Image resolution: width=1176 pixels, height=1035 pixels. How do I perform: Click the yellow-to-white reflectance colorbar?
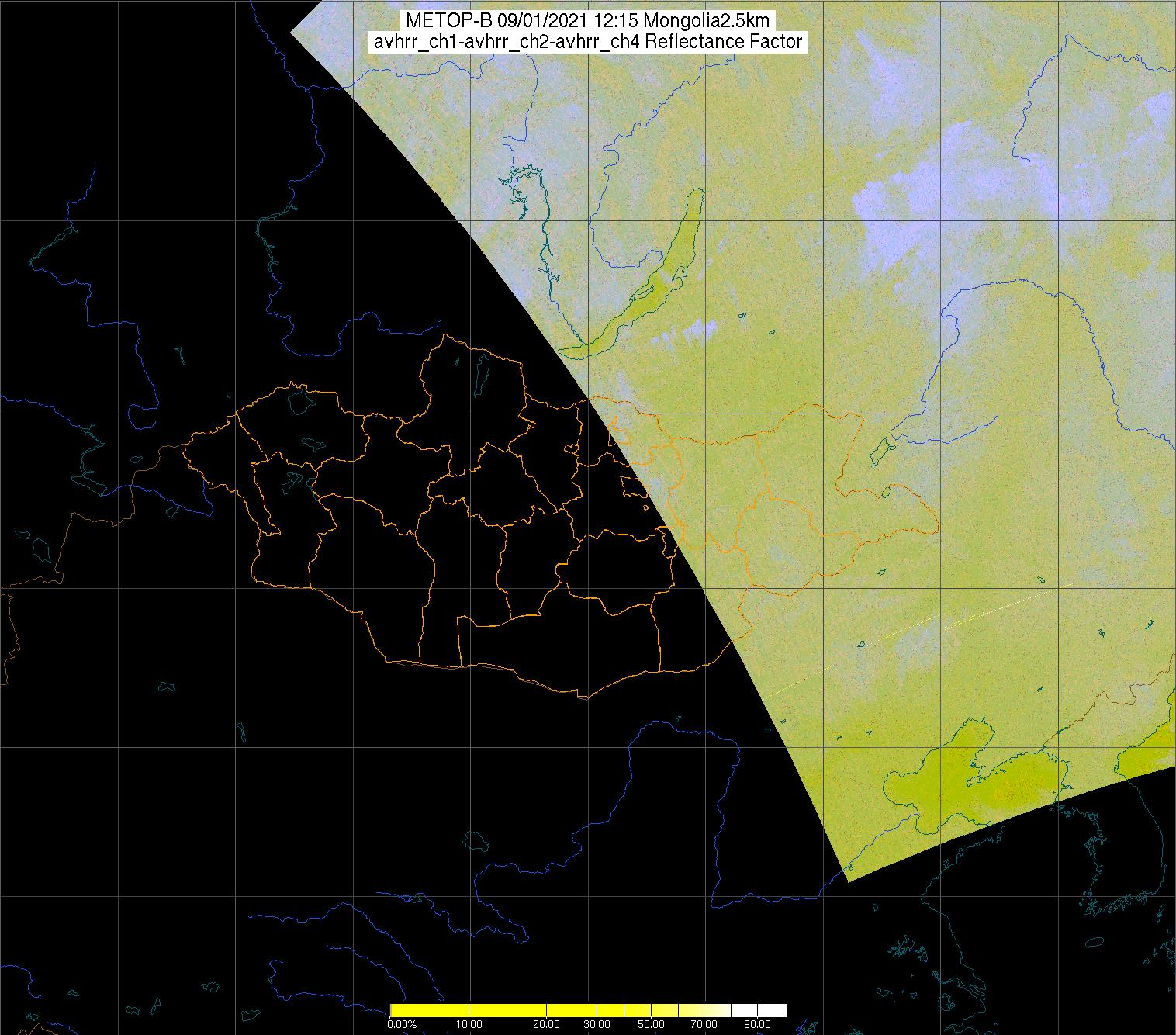pyautogui.click(x=588, y=1010)
